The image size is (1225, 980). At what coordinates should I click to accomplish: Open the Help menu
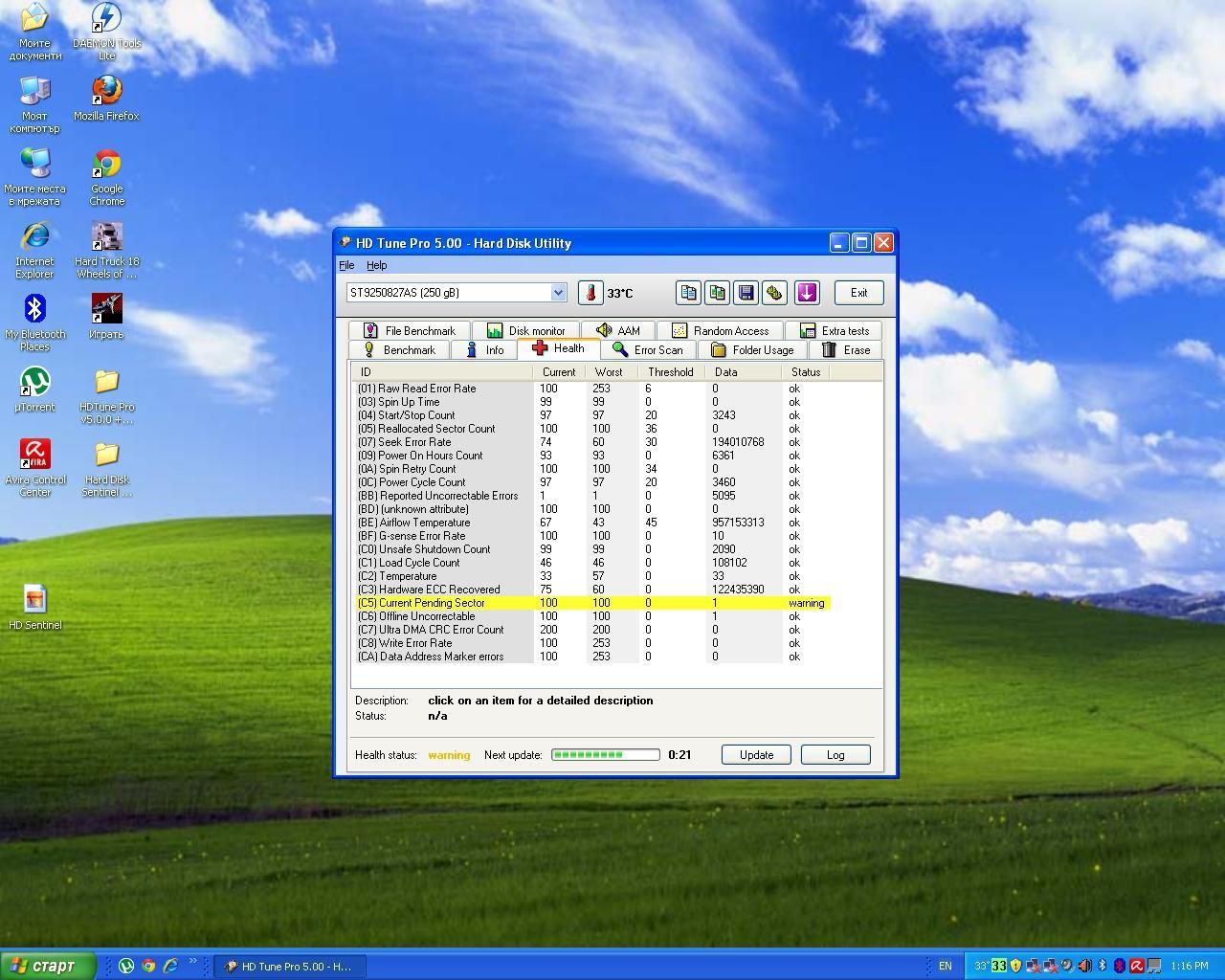[x=376, y=265]
